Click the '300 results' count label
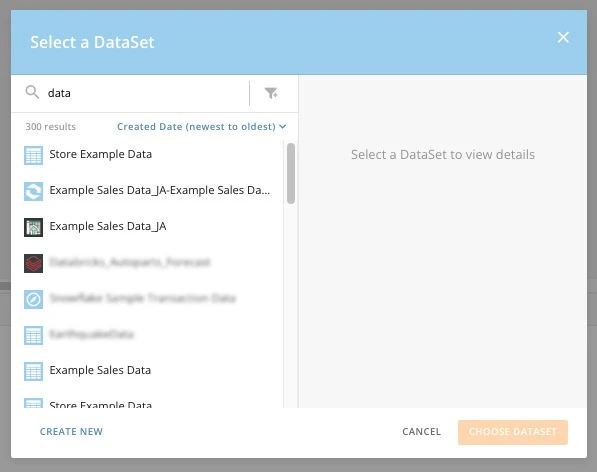This screenshot has width=597, height=472. click(x=51, y=126)
